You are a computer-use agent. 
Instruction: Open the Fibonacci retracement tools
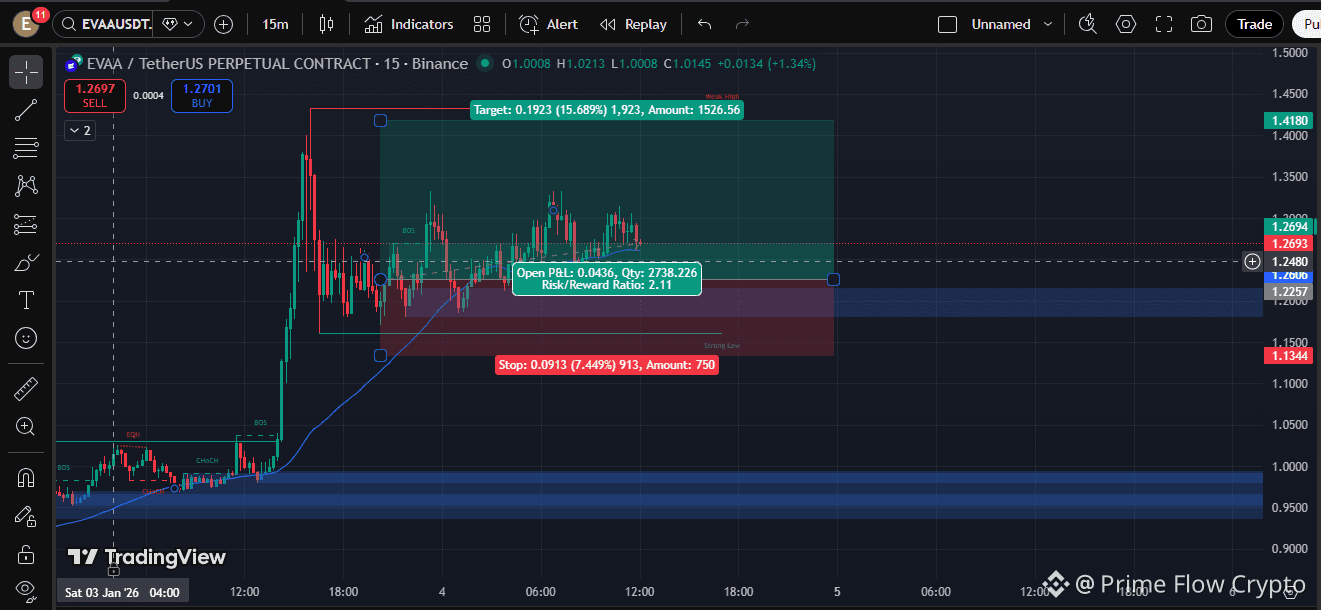pos(26,148)
